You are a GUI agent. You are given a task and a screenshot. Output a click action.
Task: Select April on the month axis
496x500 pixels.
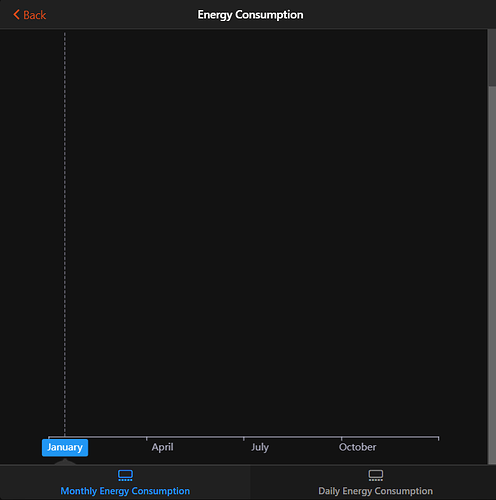pos(162,447)
